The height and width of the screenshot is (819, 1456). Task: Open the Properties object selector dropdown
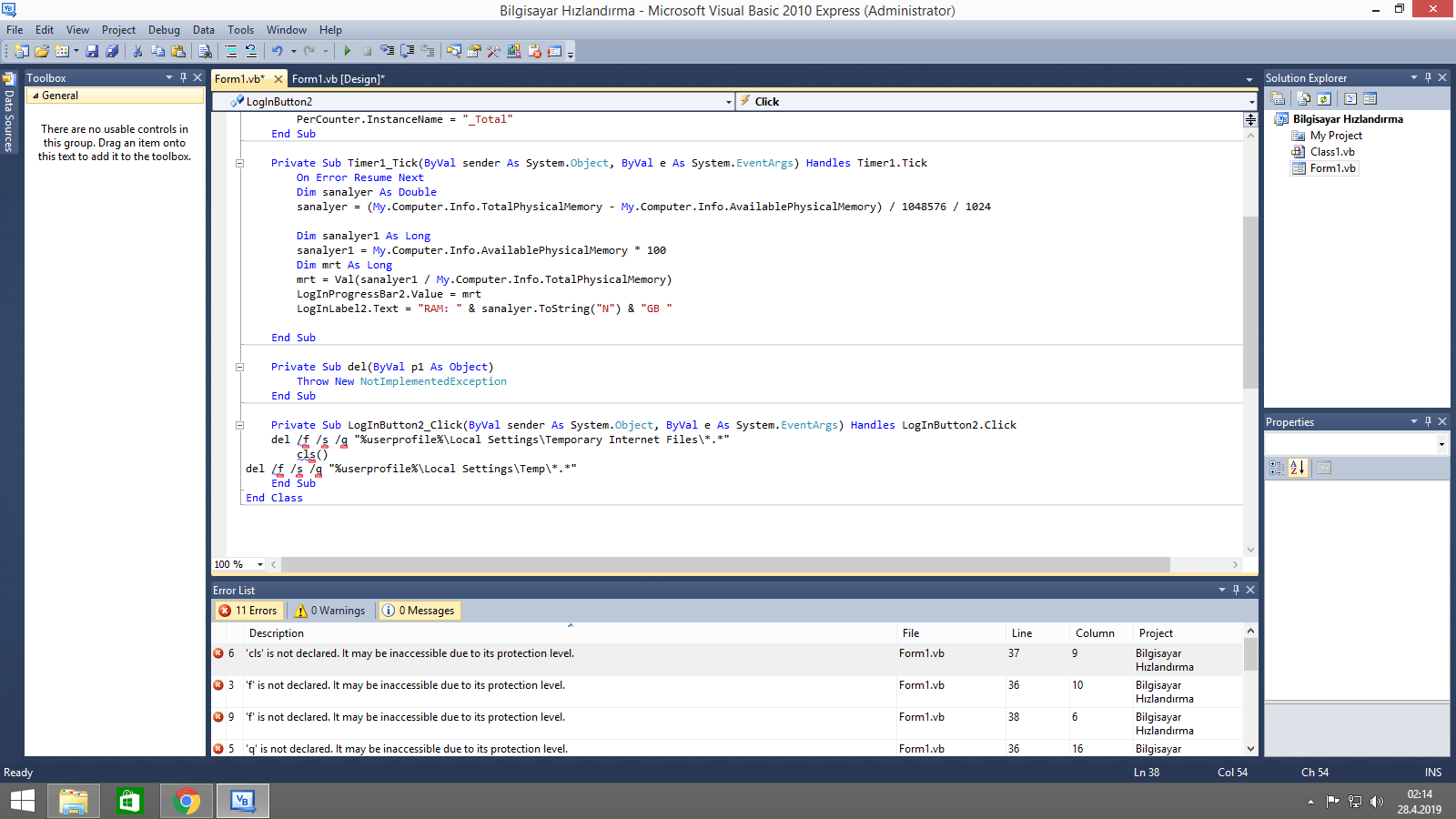point(1441,444)
